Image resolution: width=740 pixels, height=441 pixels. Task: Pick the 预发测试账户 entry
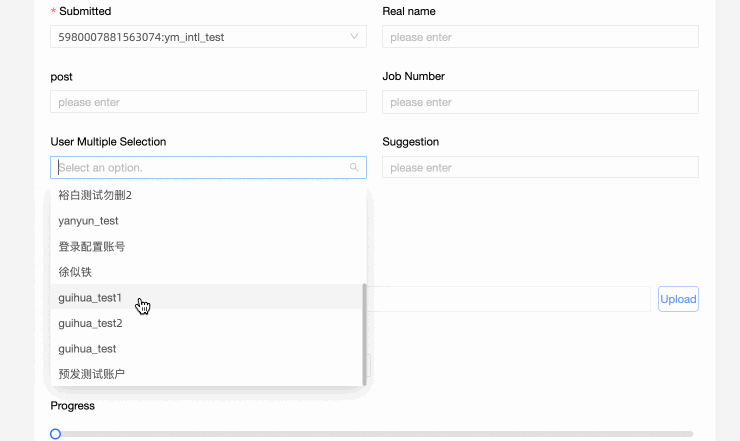click(x=92, y=374)
